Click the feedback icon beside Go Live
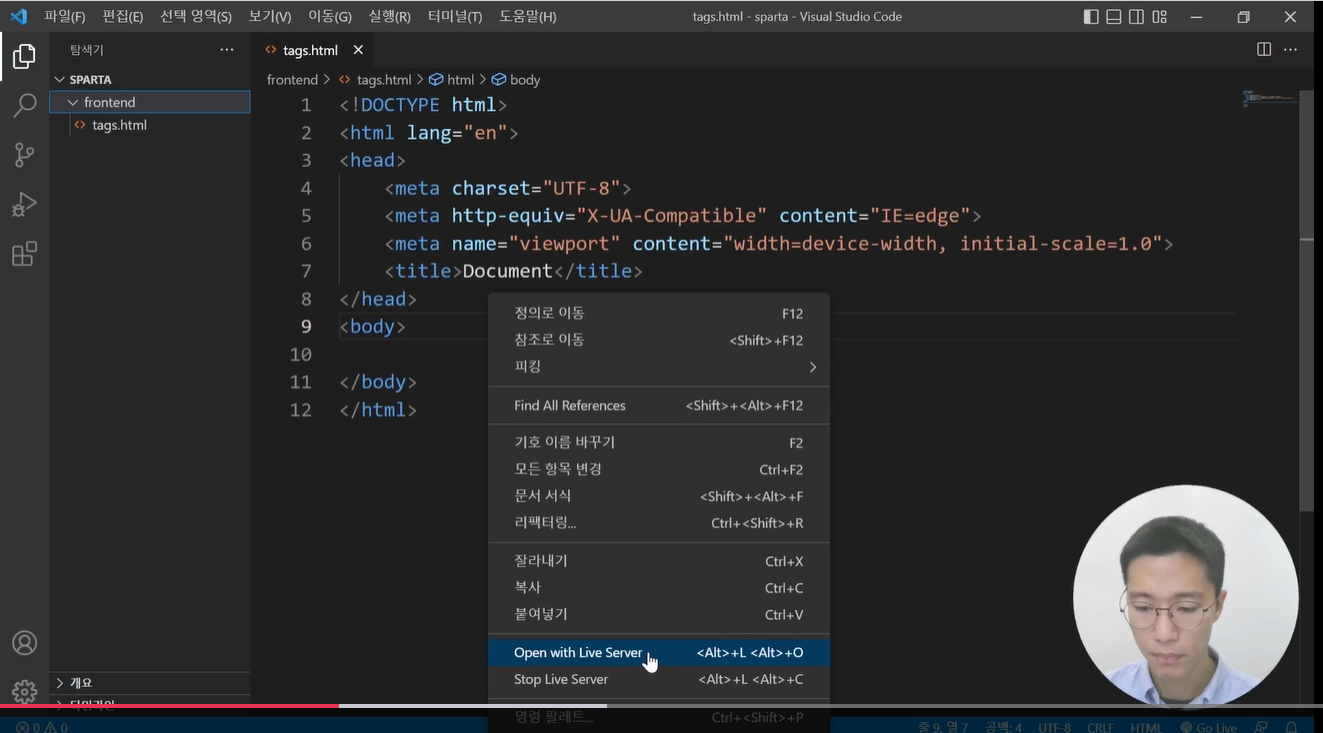This screenshot has height=733, width=1323. coord(1262,727)
